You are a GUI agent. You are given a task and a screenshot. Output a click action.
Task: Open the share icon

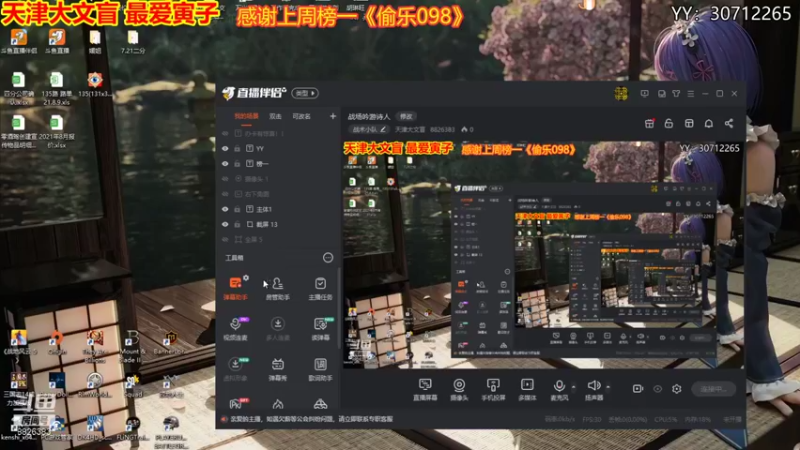coord(729,123)
